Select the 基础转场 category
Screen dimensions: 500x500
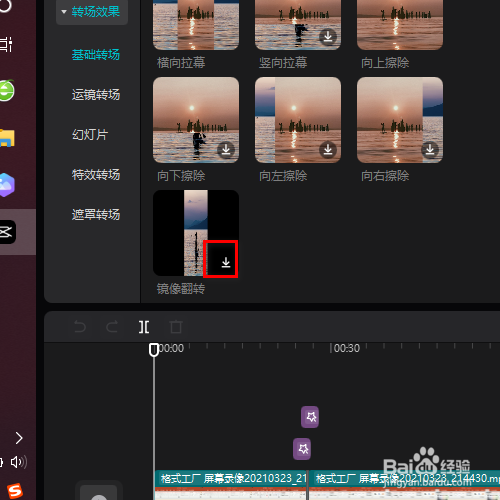pyautogui.click(x=96, y=55)
